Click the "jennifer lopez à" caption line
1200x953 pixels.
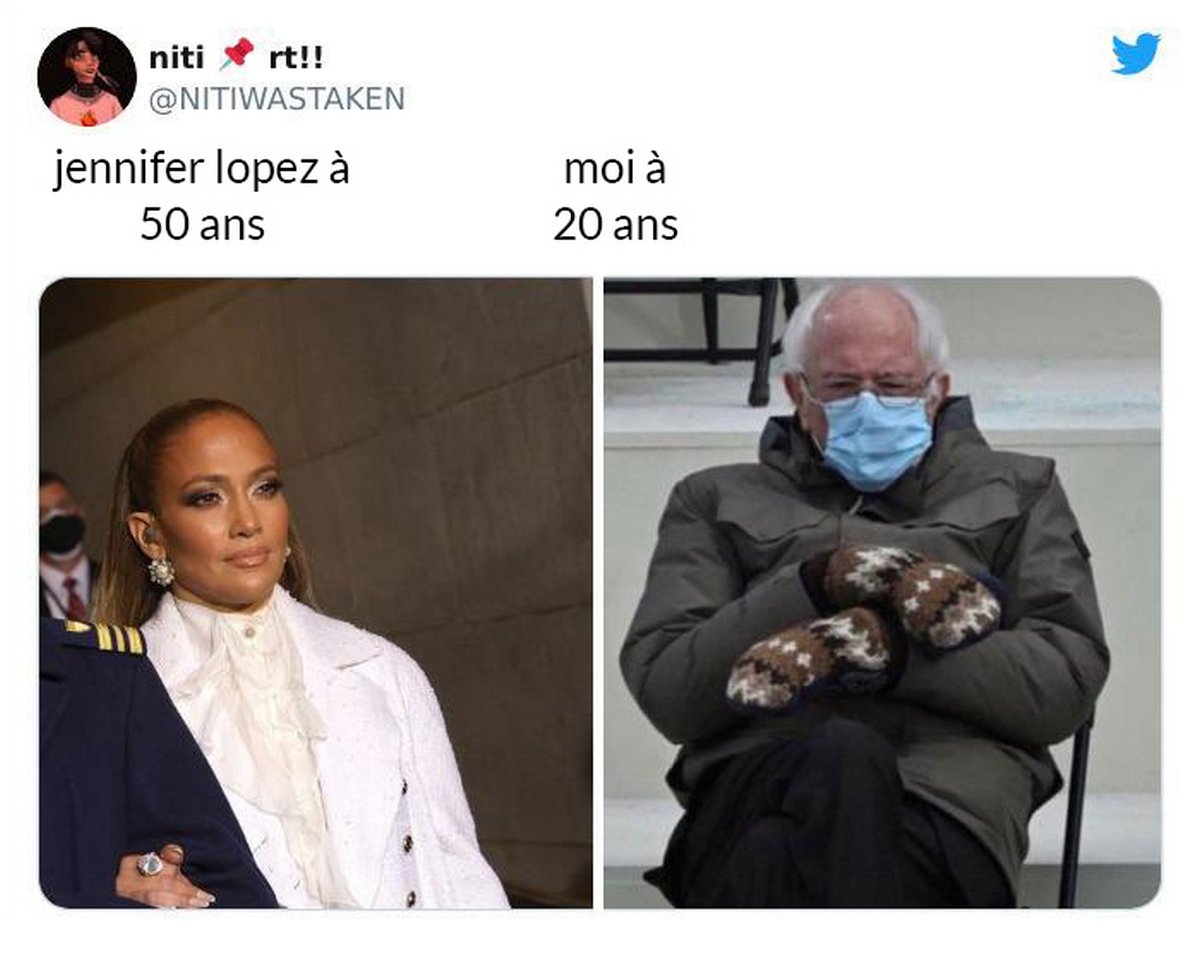tap(202, 171)
